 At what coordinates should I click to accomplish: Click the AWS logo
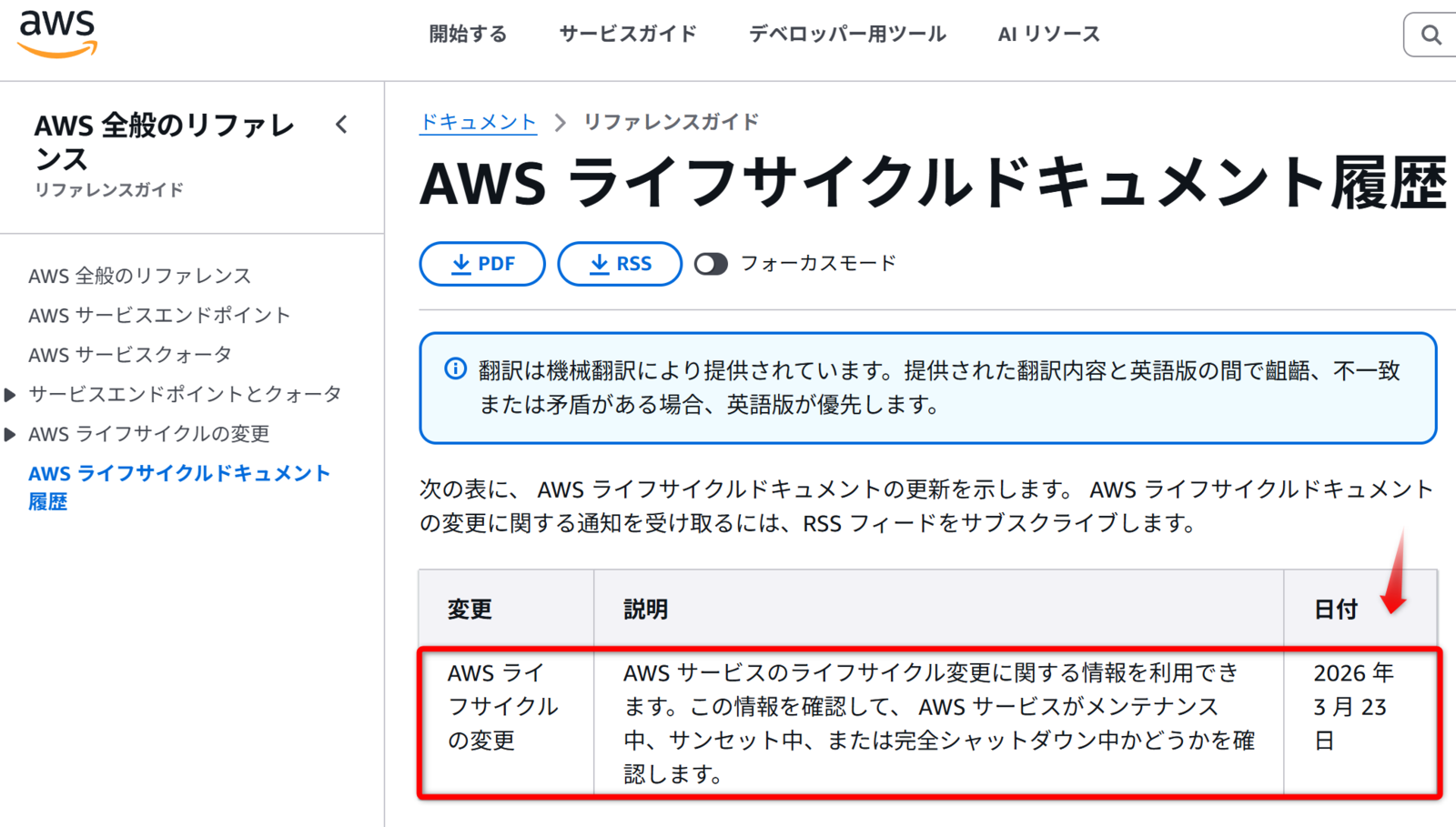(x=57, y=35)
